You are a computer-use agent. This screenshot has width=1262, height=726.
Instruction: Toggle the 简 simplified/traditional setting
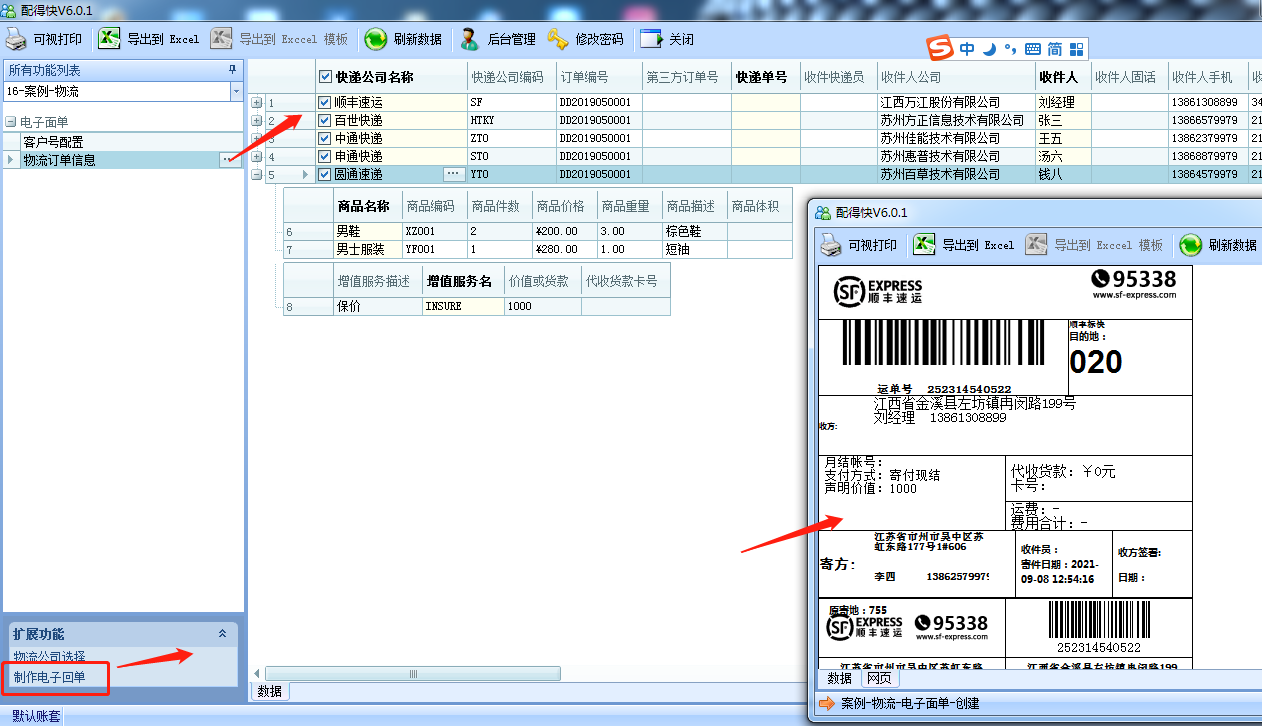(x=1054, y=49)
